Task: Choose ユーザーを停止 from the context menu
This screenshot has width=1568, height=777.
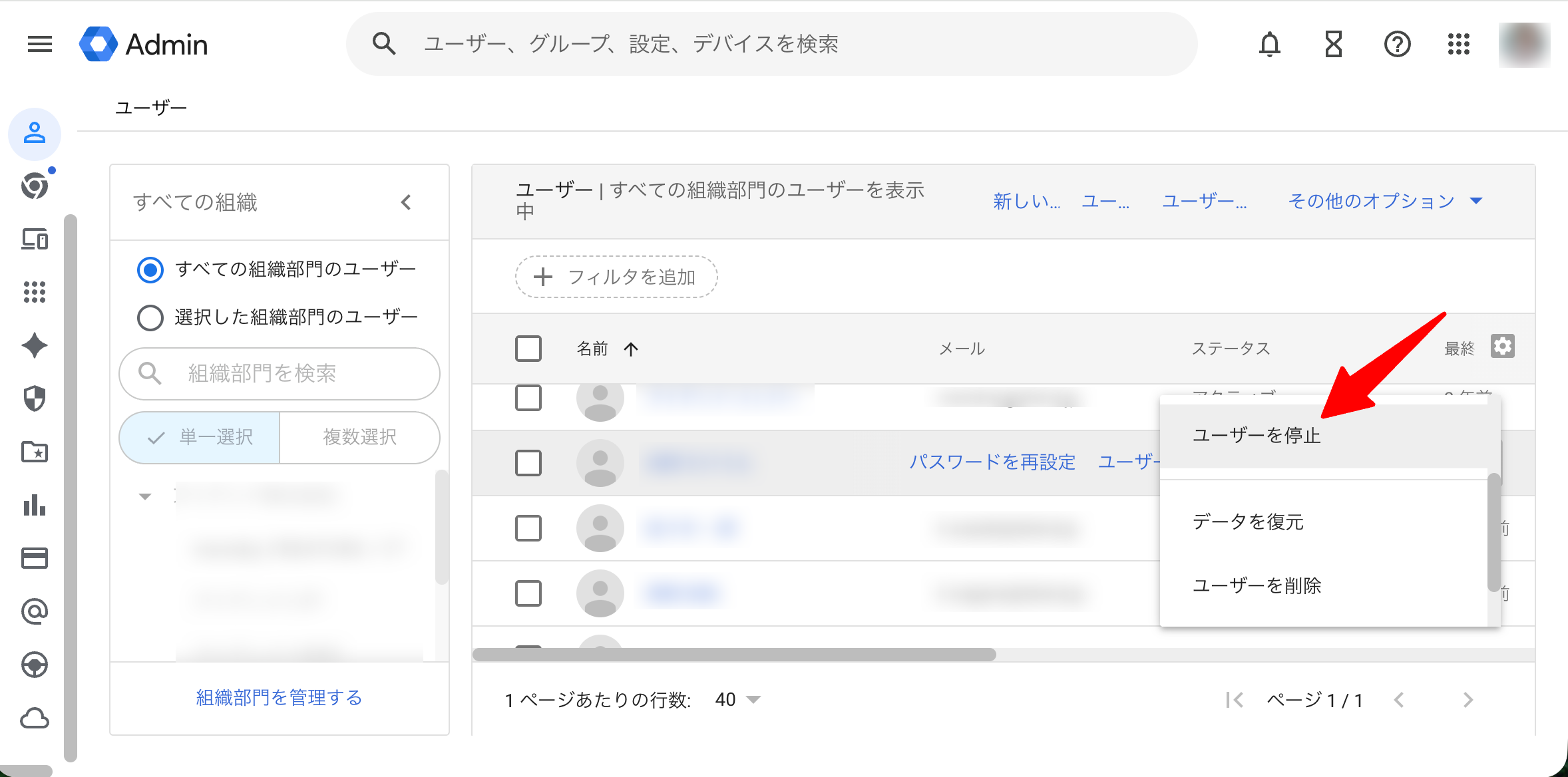Action: [1257, 436]
